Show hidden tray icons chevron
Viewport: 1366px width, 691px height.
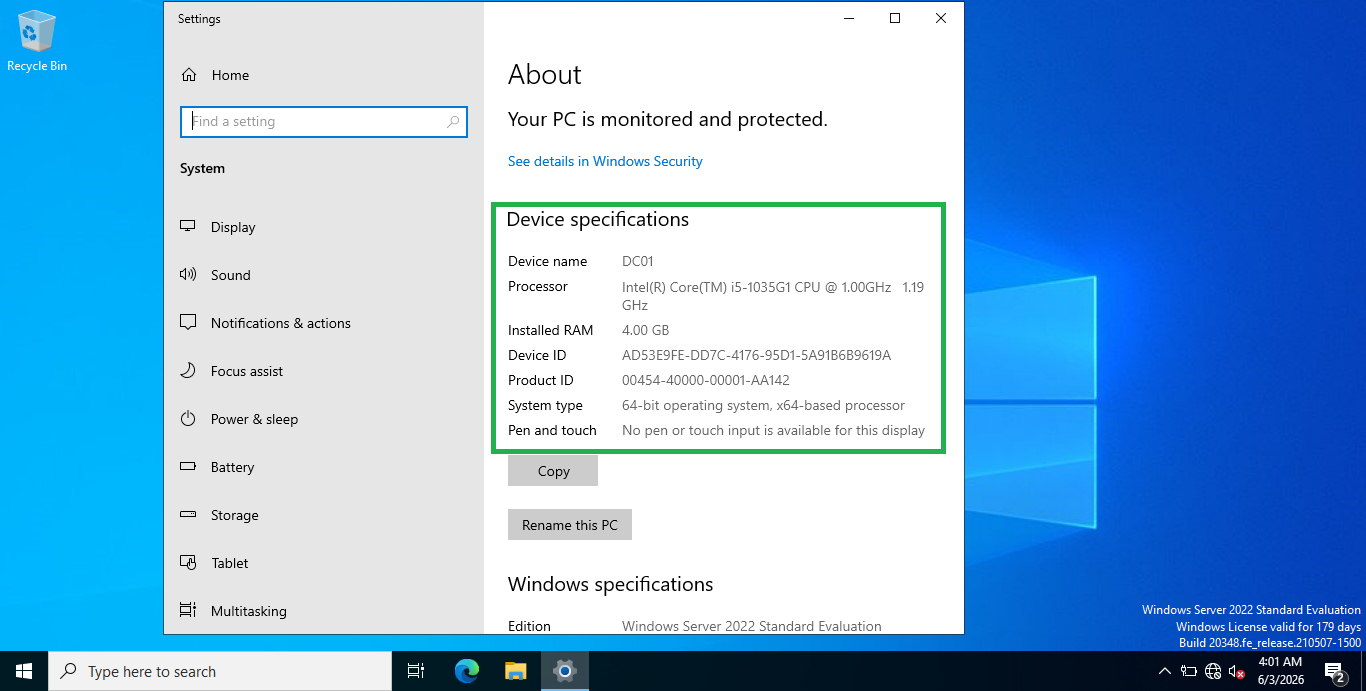(x=1164, y=671)
